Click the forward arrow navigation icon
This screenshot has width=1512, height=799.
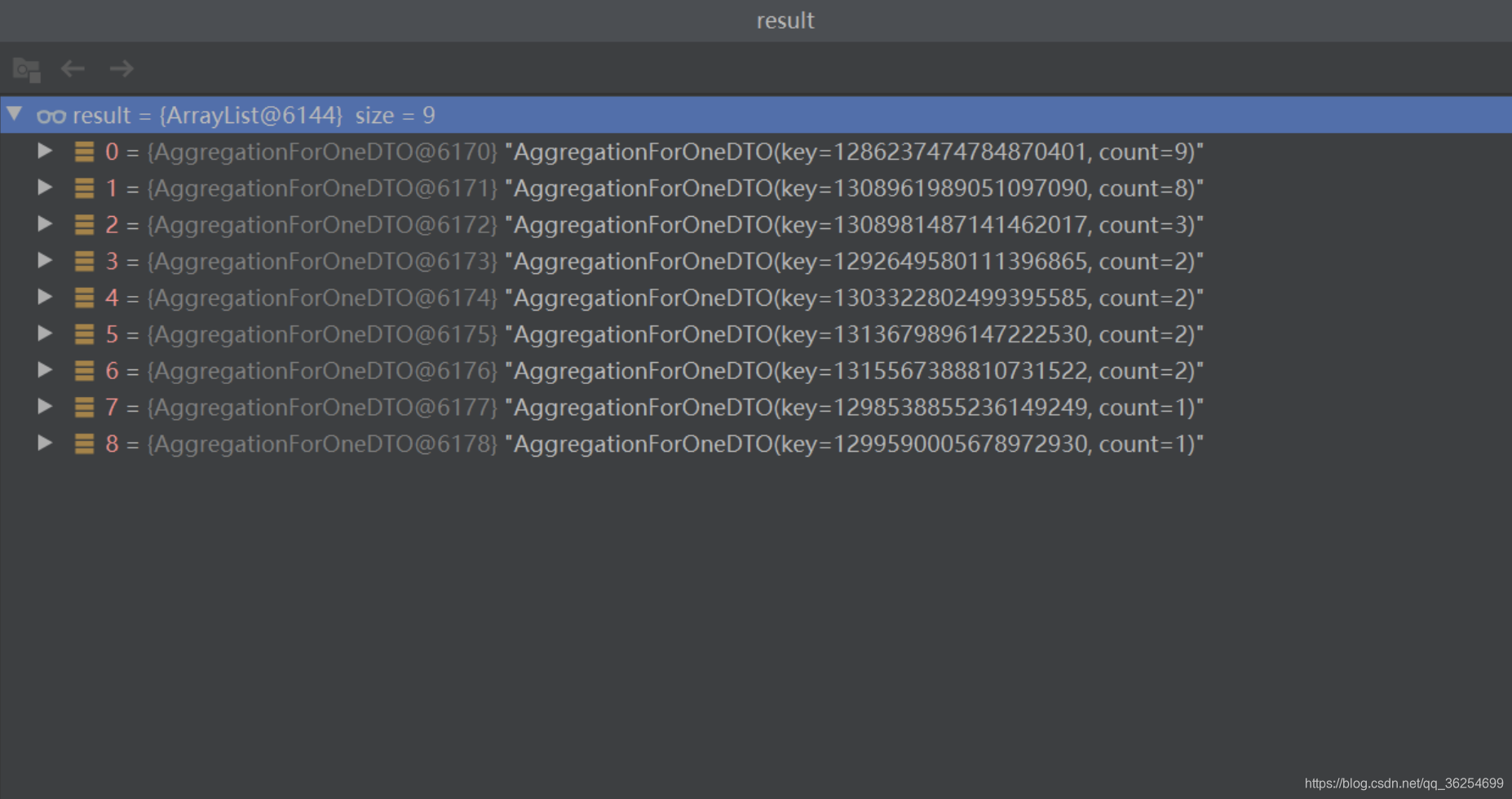click(122, 69)
